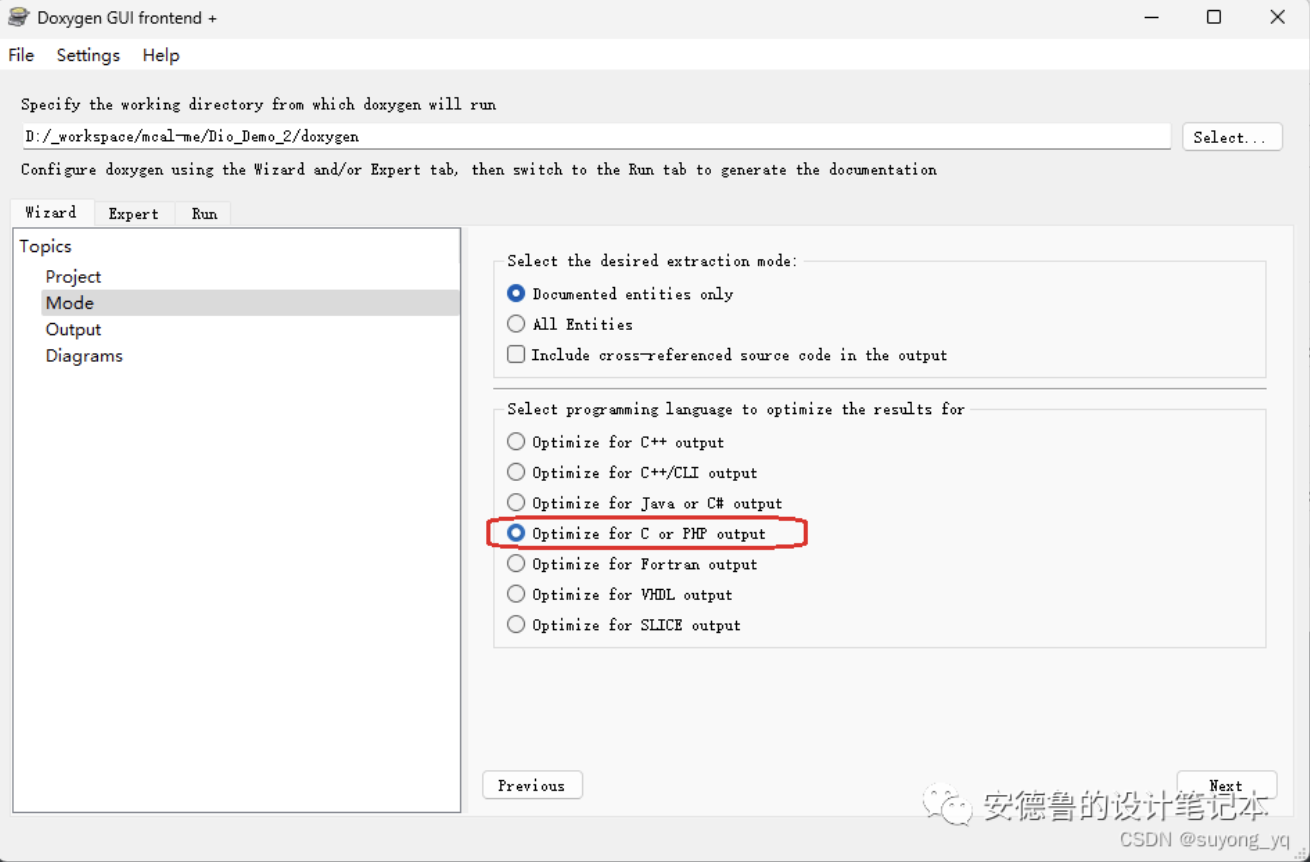Choose All Entities extraction mode

[570, 324]
